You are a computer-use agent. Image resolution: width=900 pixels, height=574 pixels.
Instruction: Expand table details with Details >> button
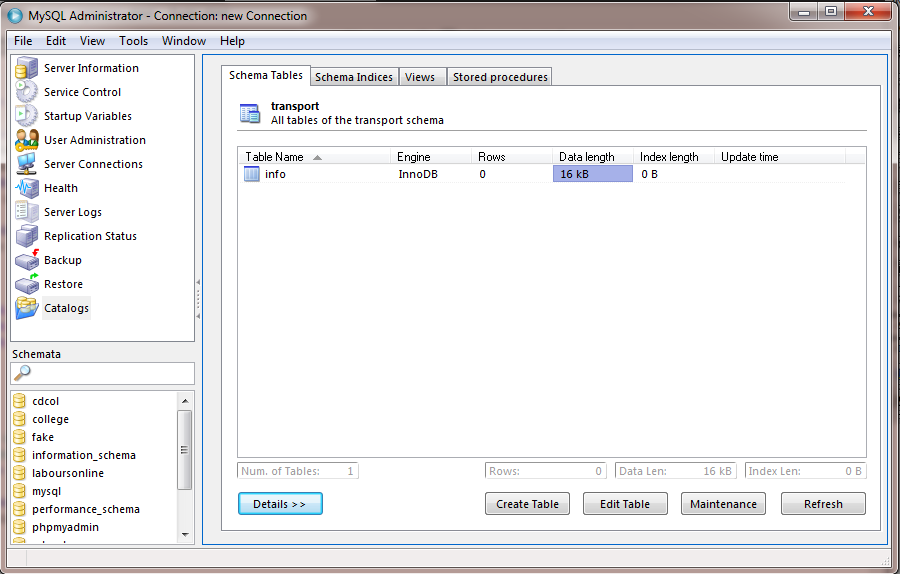(280, 504)
